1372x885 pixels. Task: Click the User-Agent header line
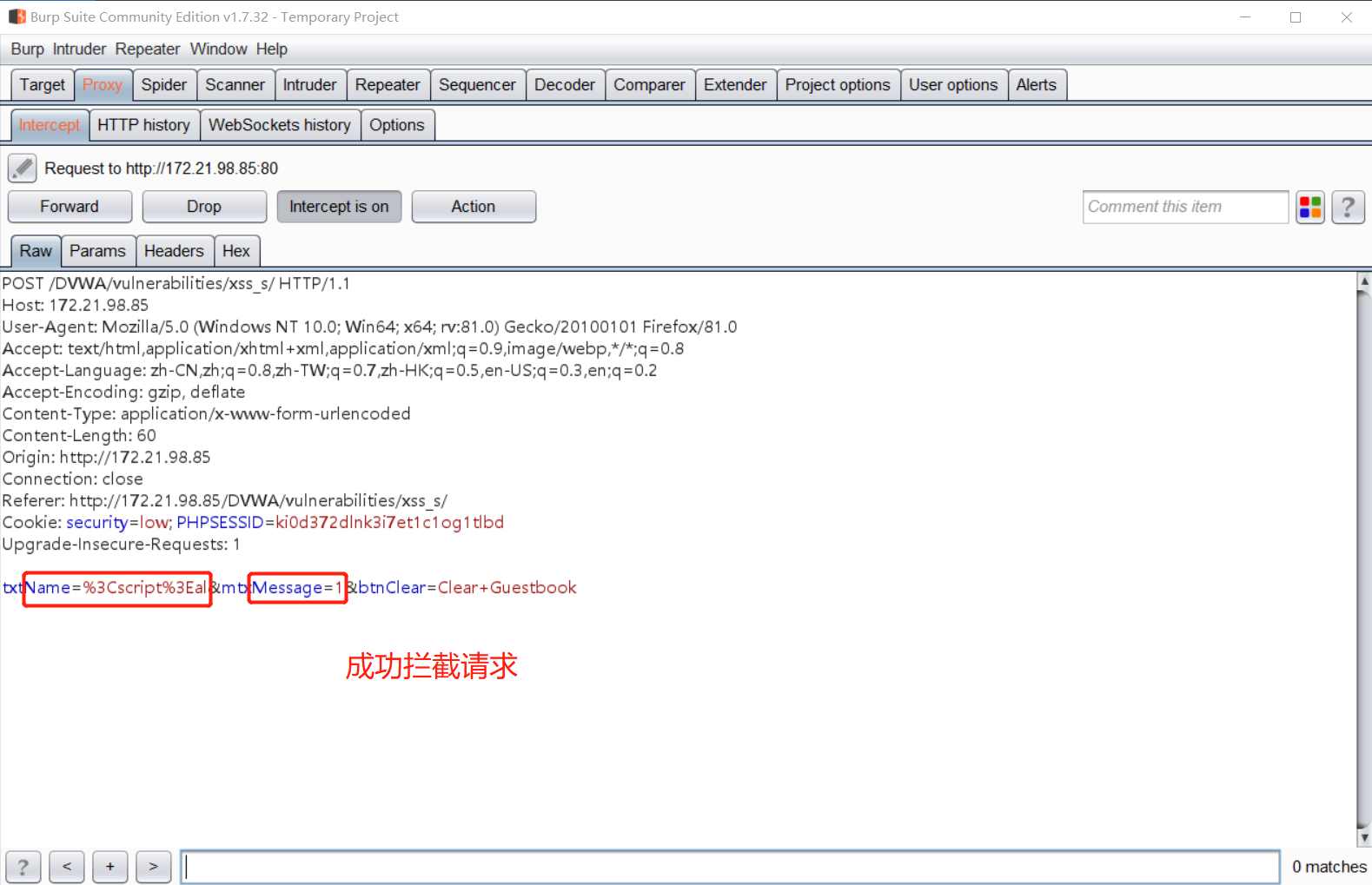(369, 327)
